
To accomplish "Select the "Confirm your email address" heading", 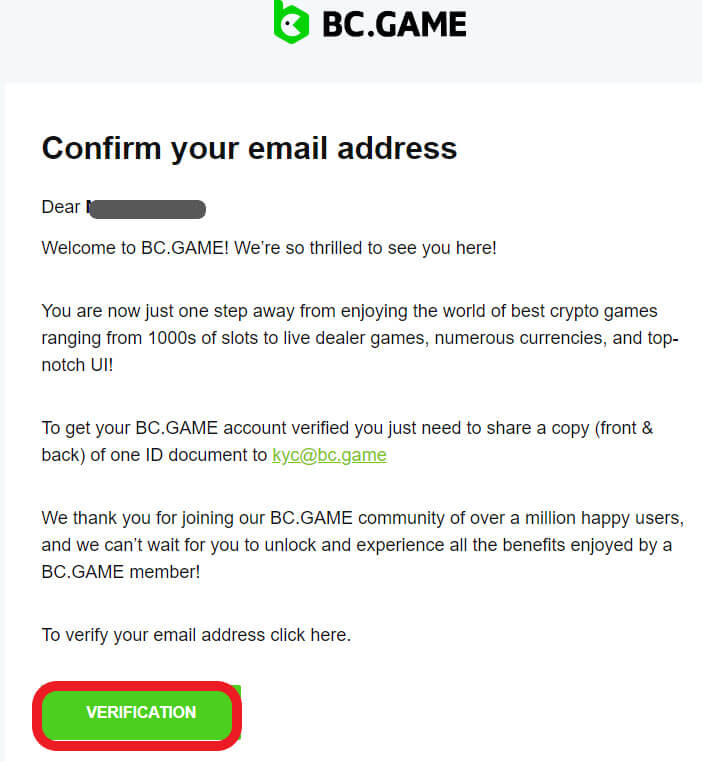I will click(x=249, y=148).
